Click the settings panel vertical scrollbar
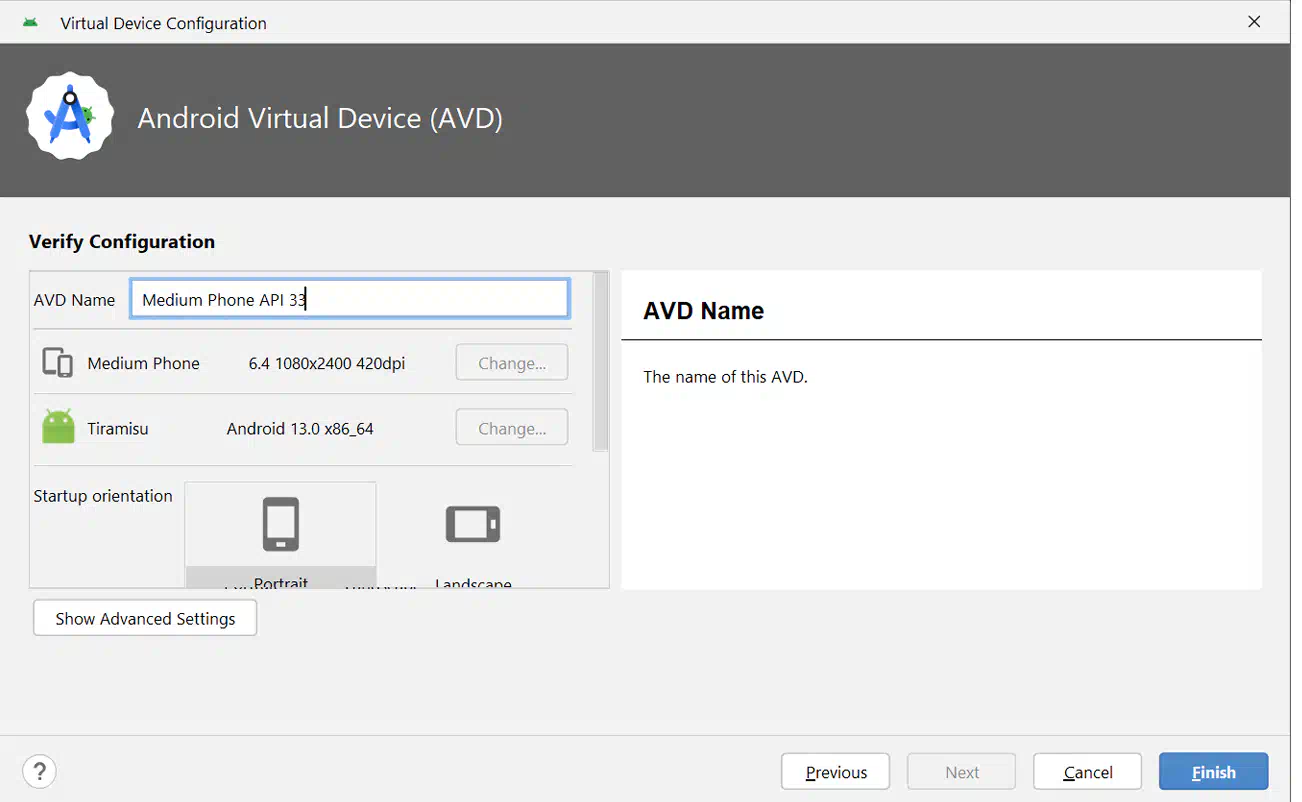The width and height of the screenshot is (1302, 802). [x=600, y=362]
